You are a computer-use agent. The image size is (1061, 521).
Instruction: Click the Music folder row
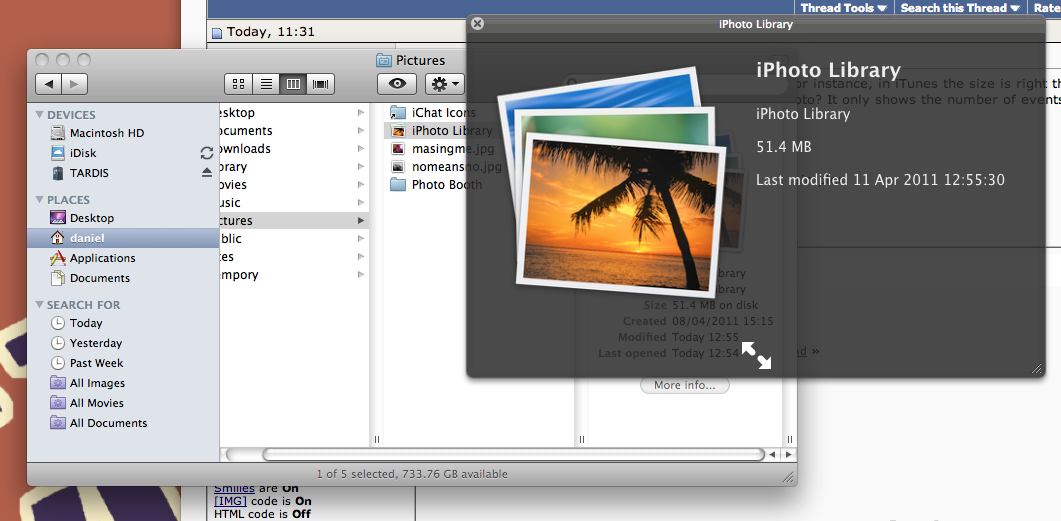294,202
